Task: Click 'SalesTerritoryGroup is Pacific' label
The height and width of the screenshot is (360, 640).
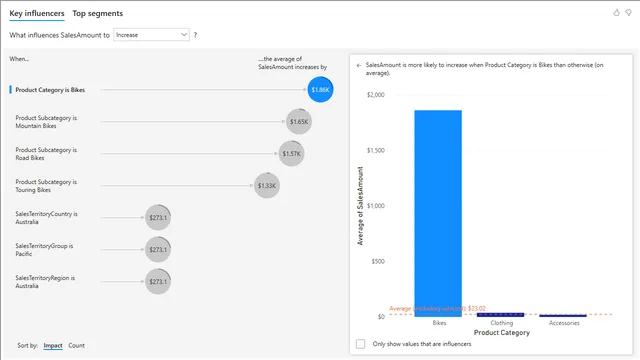Action: coord(44,250)
